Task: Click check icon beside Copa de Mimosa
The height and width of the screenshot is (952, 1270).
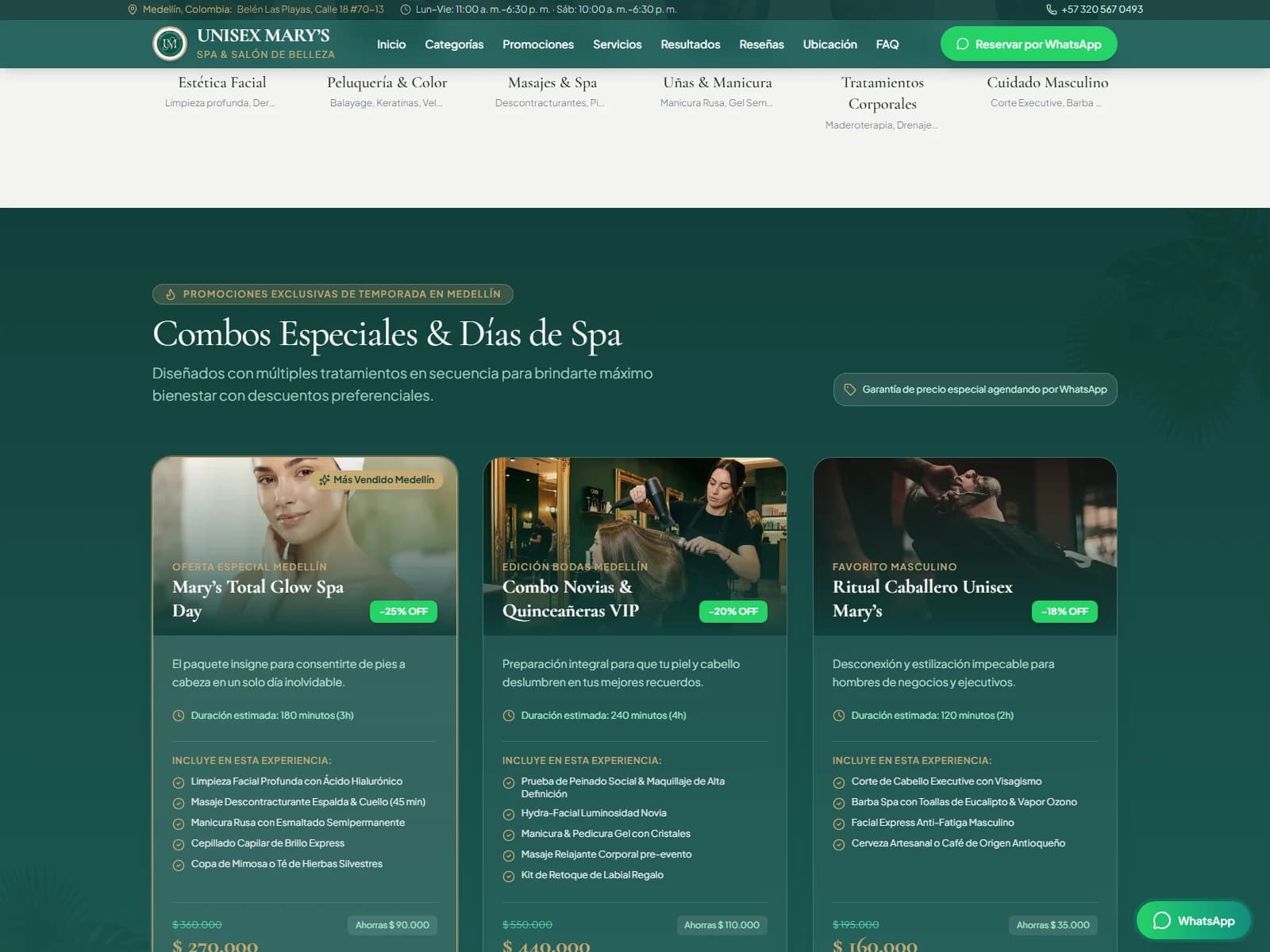Action: click(179, 866)
